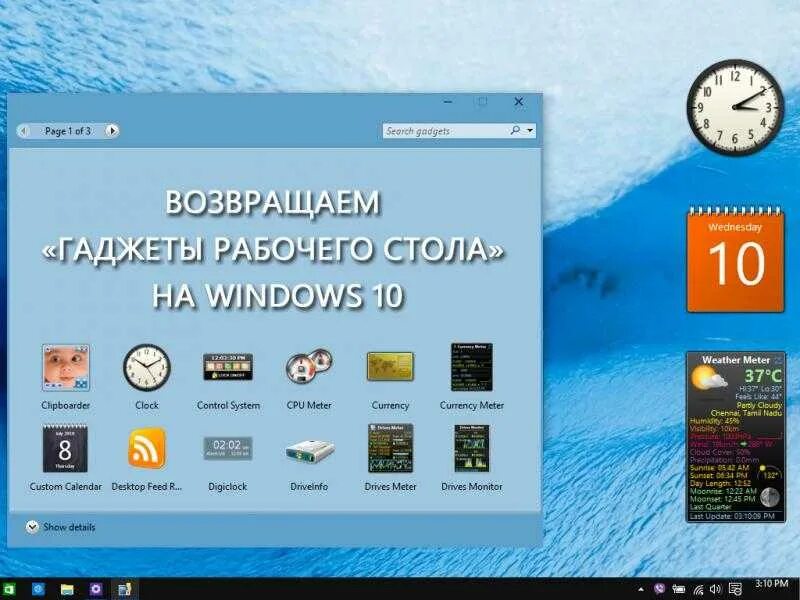
Task: Open the network Wi-Fi tray icon
Action: 698,590
